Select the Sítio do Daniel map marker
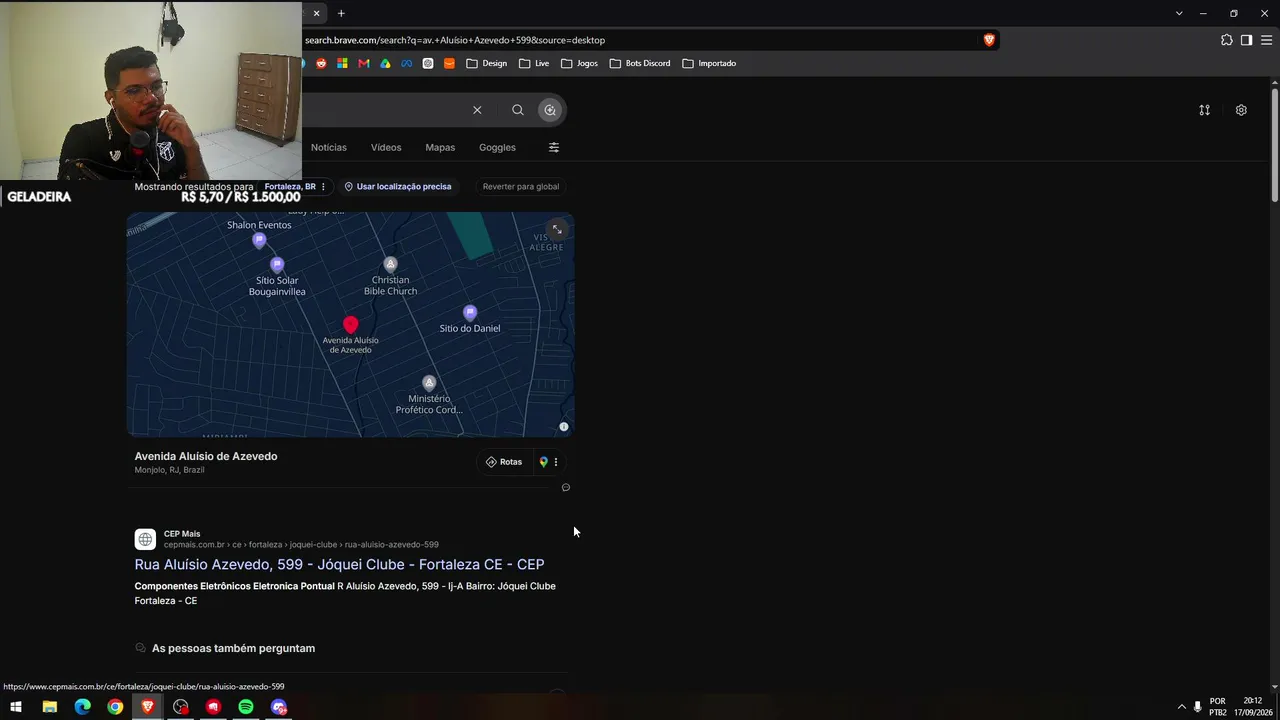Screen dimensions: 1280x720 (x=470, y=313)
